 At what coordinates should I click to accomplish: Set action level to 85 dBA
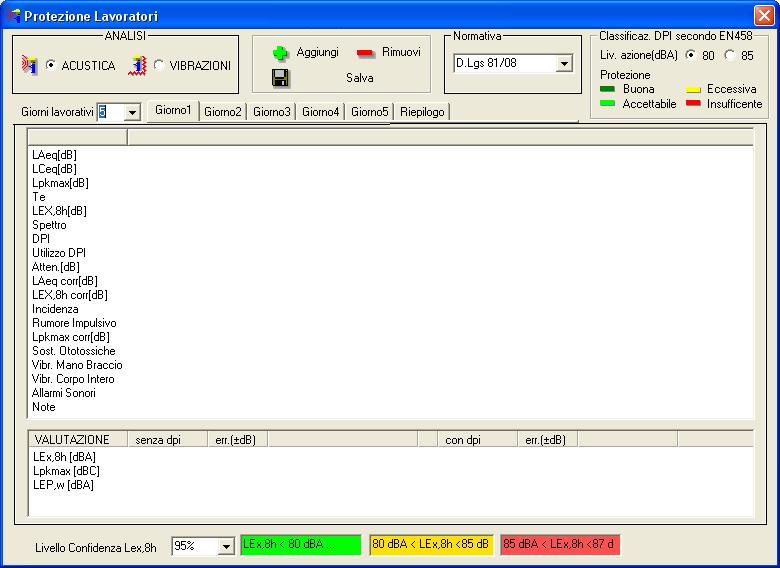(729, 55)
